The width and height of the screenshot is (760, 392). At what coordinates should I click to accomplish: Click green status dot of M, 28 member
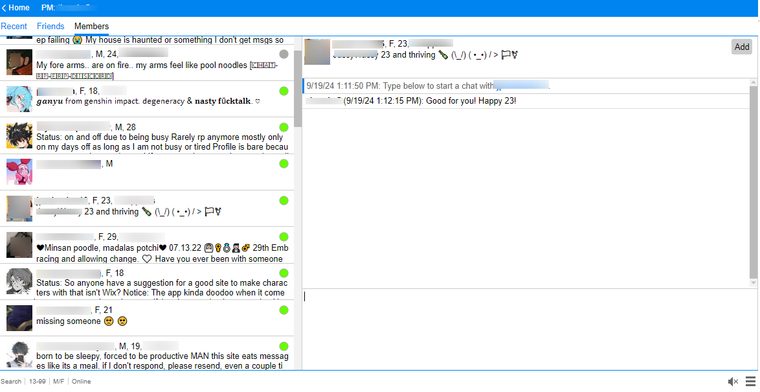point(284,127)
